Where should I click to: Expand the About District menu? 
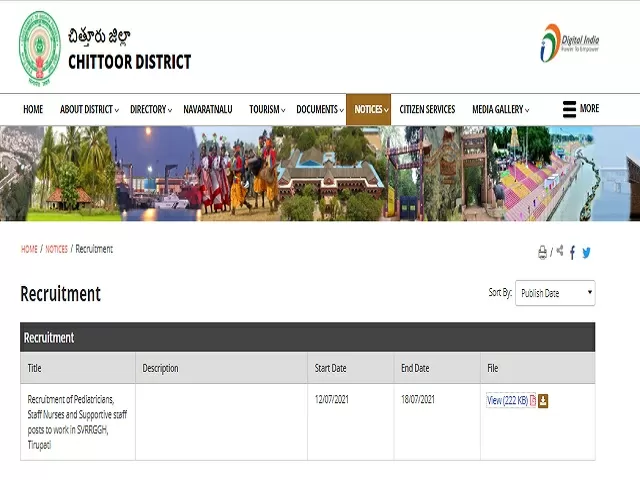(89, 110)
